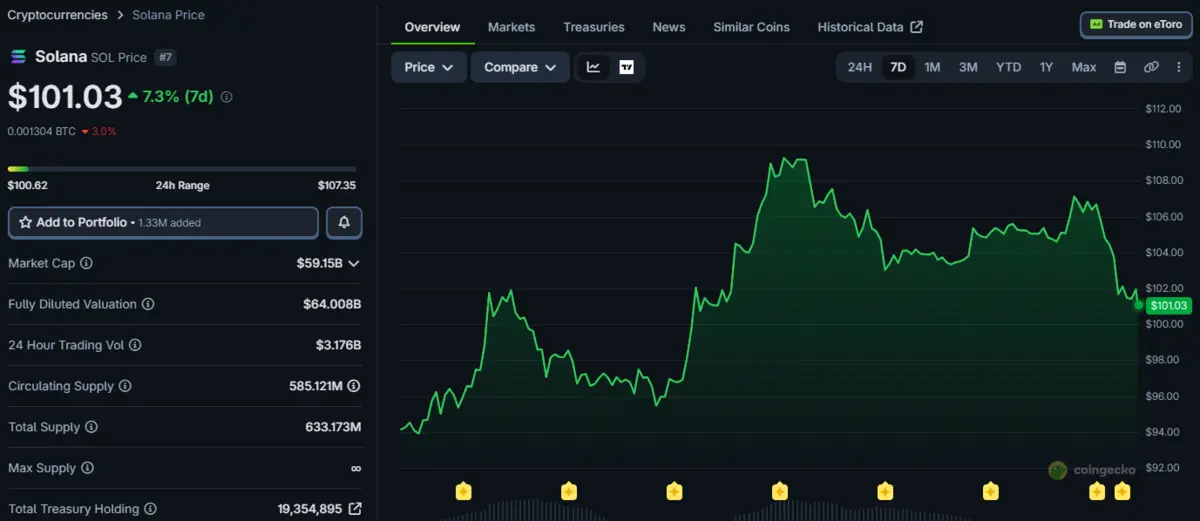Click the Max Supply info icon
The image size is (1200, 521).
(x=86, y=468)
